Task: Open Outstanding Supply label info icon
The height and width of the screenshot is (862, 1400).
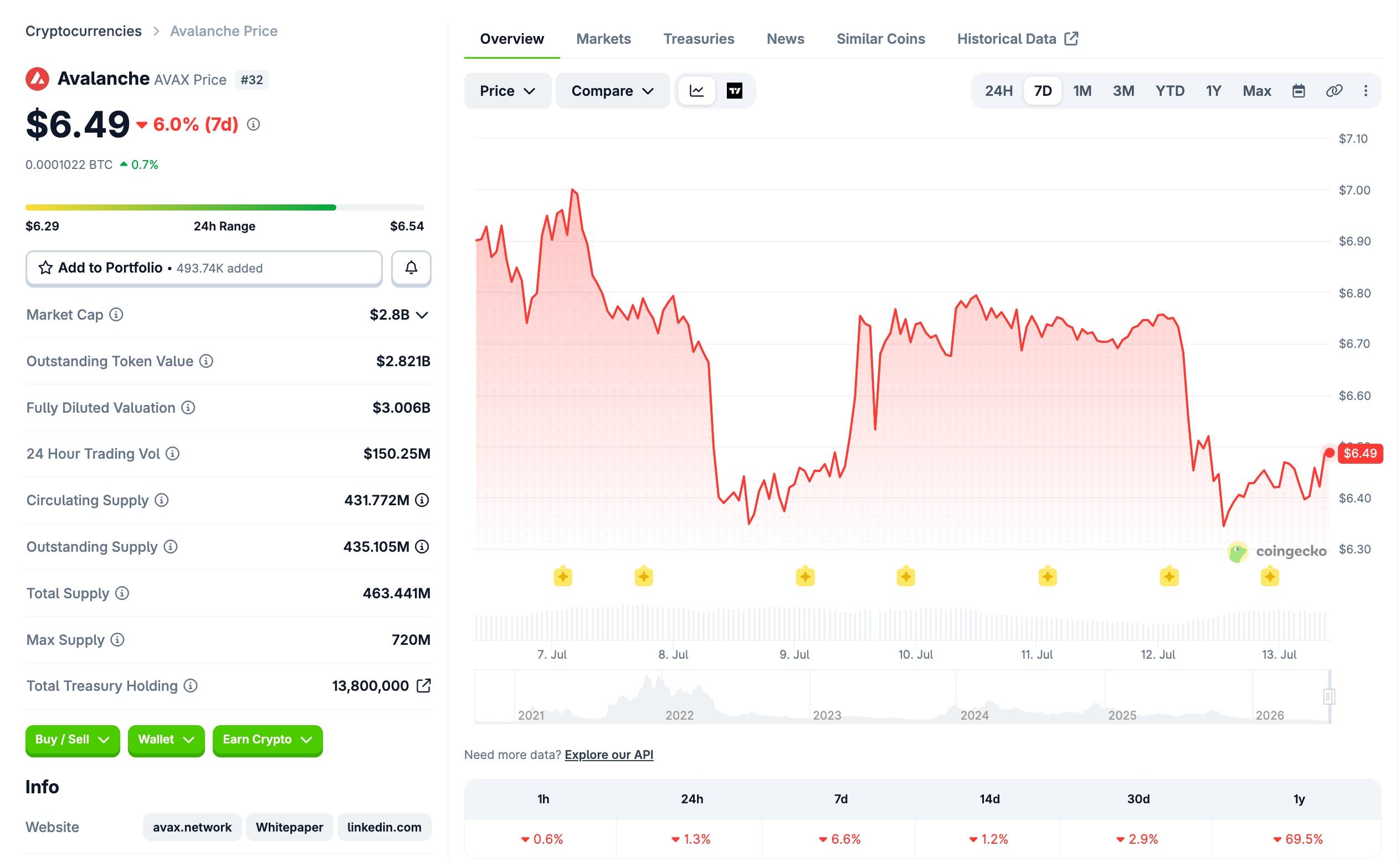Action: pyautogui.click(x=171, y=547)
